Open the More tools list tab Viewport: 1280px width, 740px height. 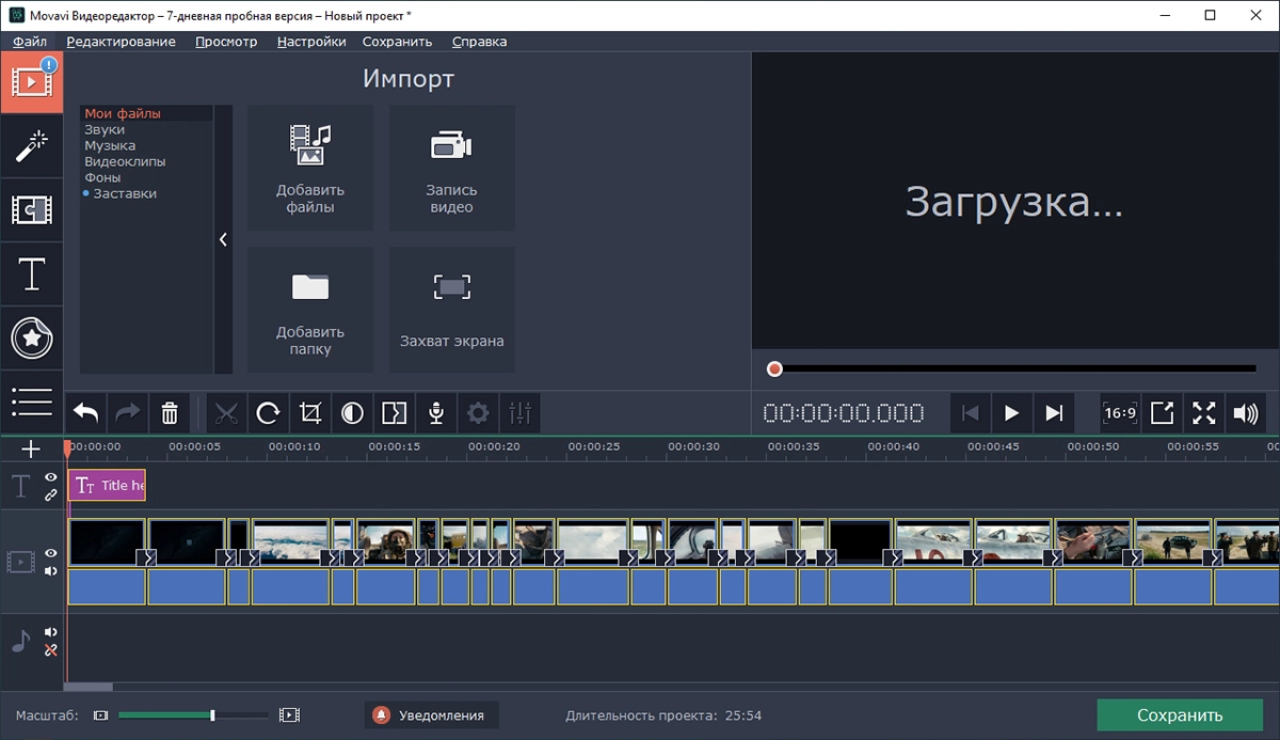31,402
